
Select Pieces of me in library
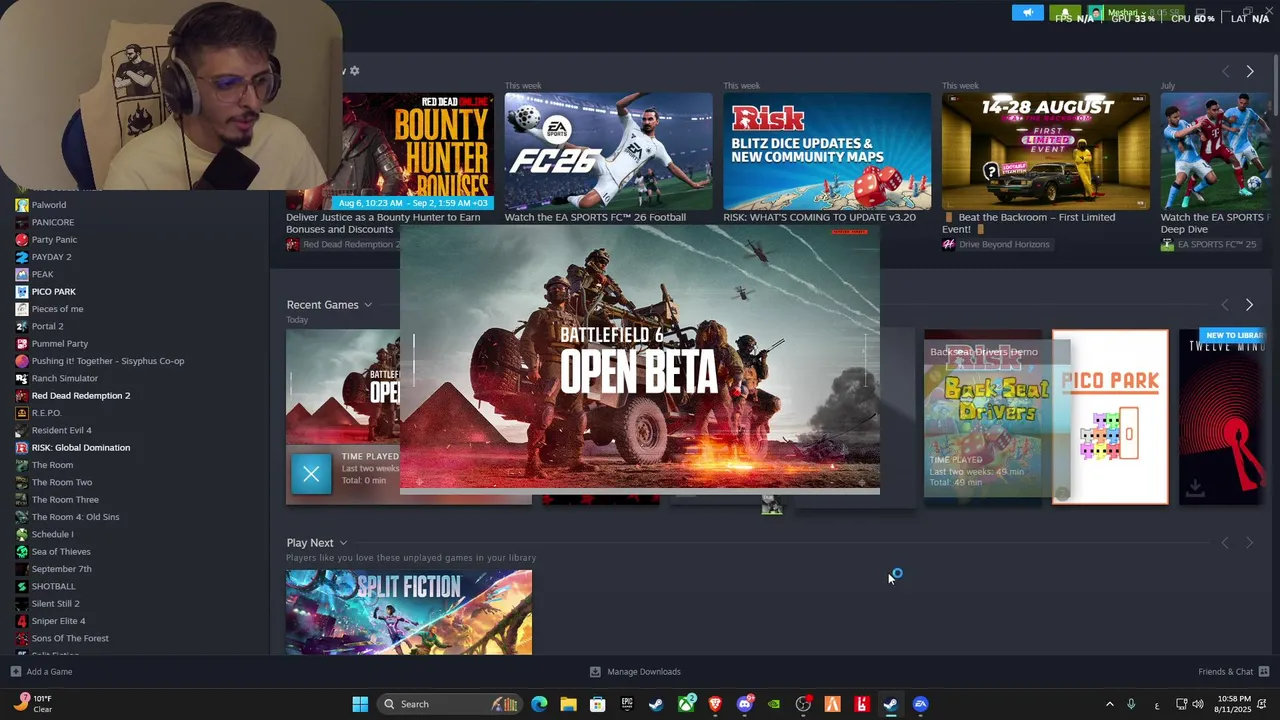pyautogui.click(x=57, y=309)
